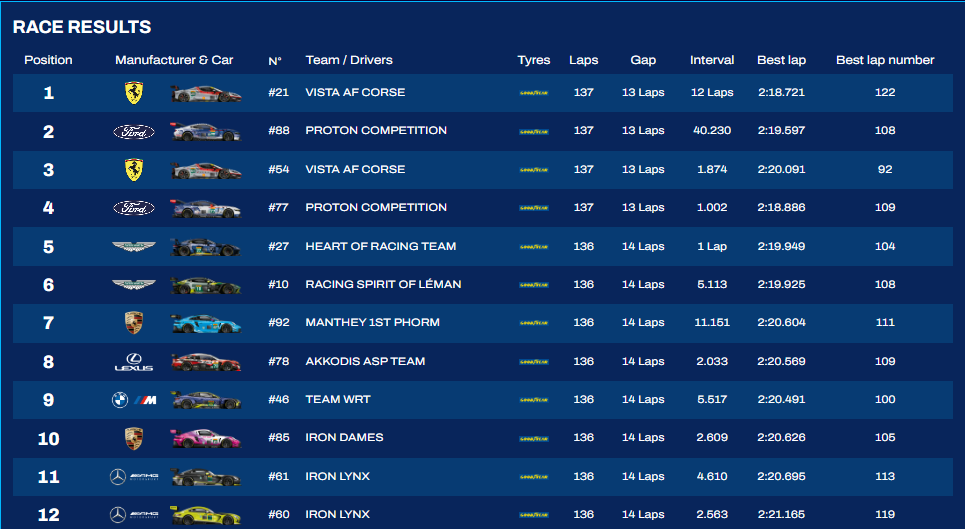Open PROTON COMPETITION team in #88 row
This screenshot has width=965, height=529.
click(376, 130)
